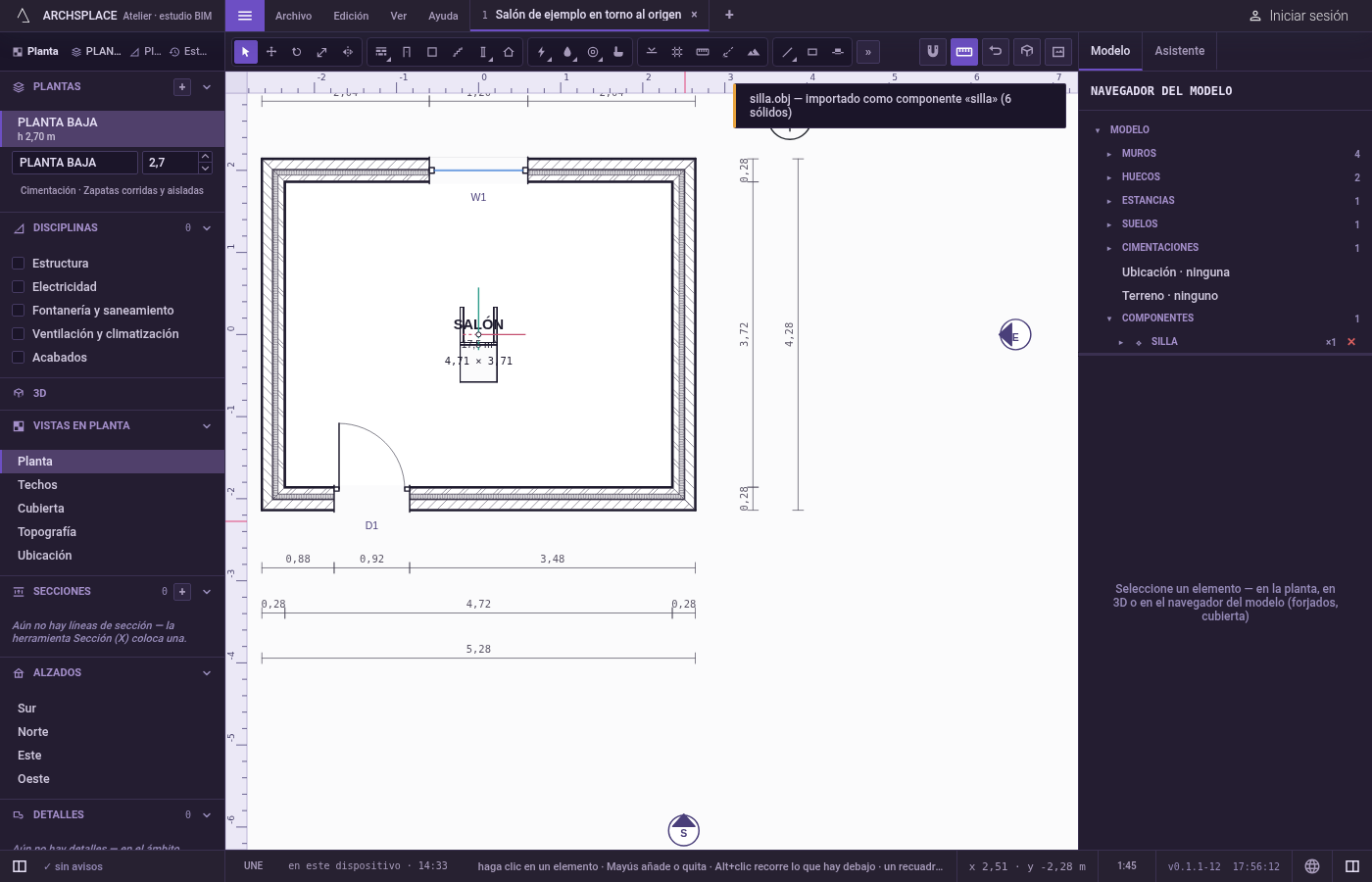Select the roof house-shaped tool
This screenshot has height=882, width=1372.
(509, 52)
